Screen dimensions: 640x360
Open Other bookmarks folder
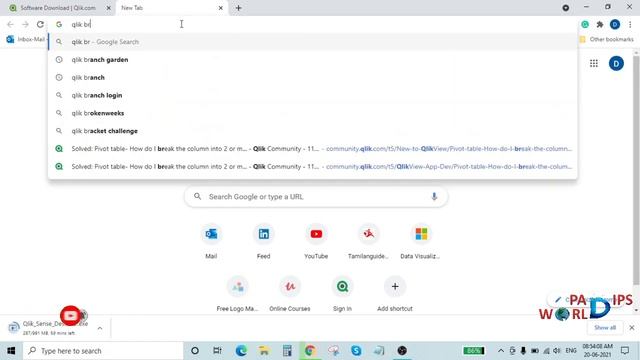click(x=607, y=39)
